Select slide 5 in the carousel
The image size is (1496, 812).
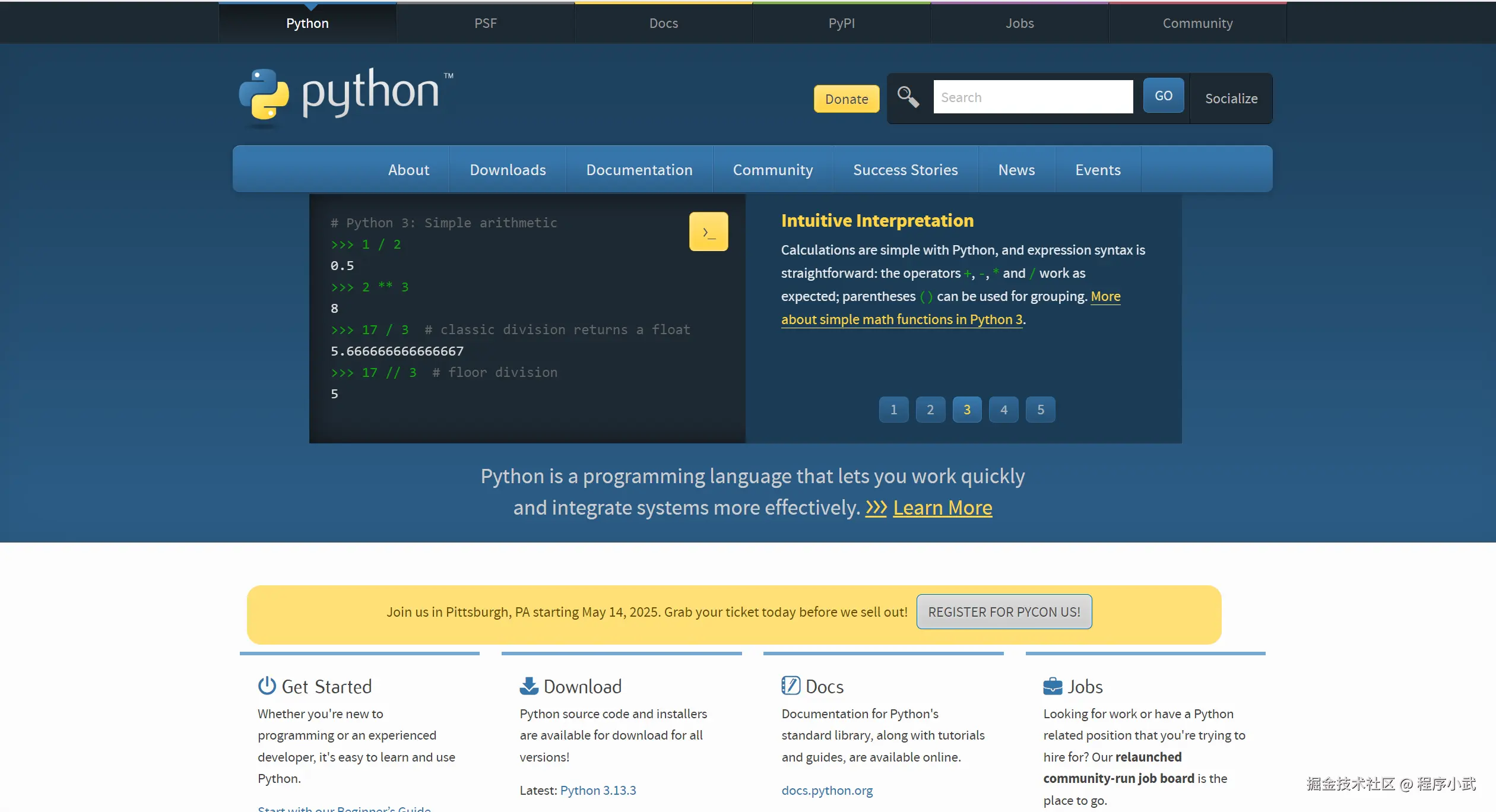tap(1040, 410)
